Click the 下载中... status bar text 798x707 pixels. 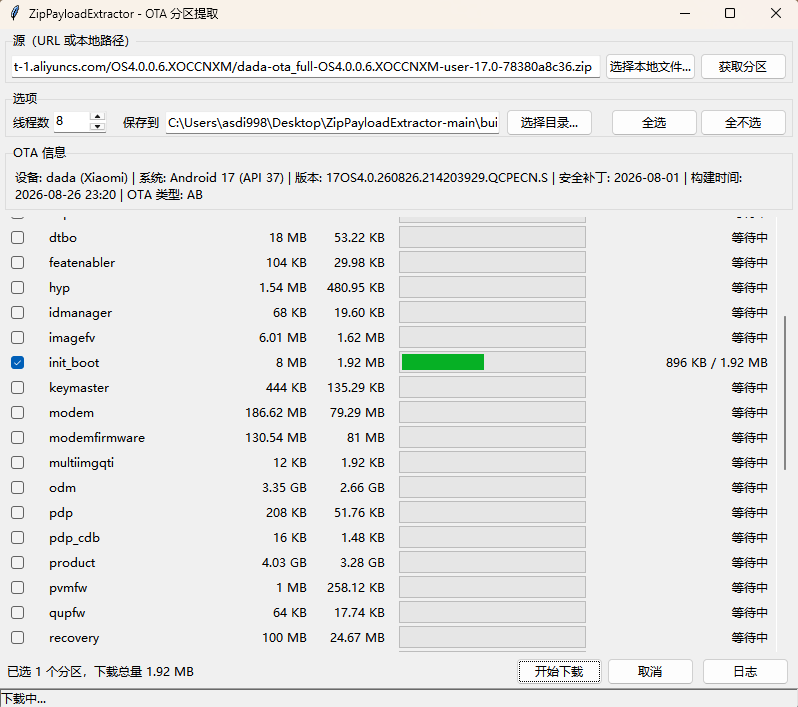[24, 699]
